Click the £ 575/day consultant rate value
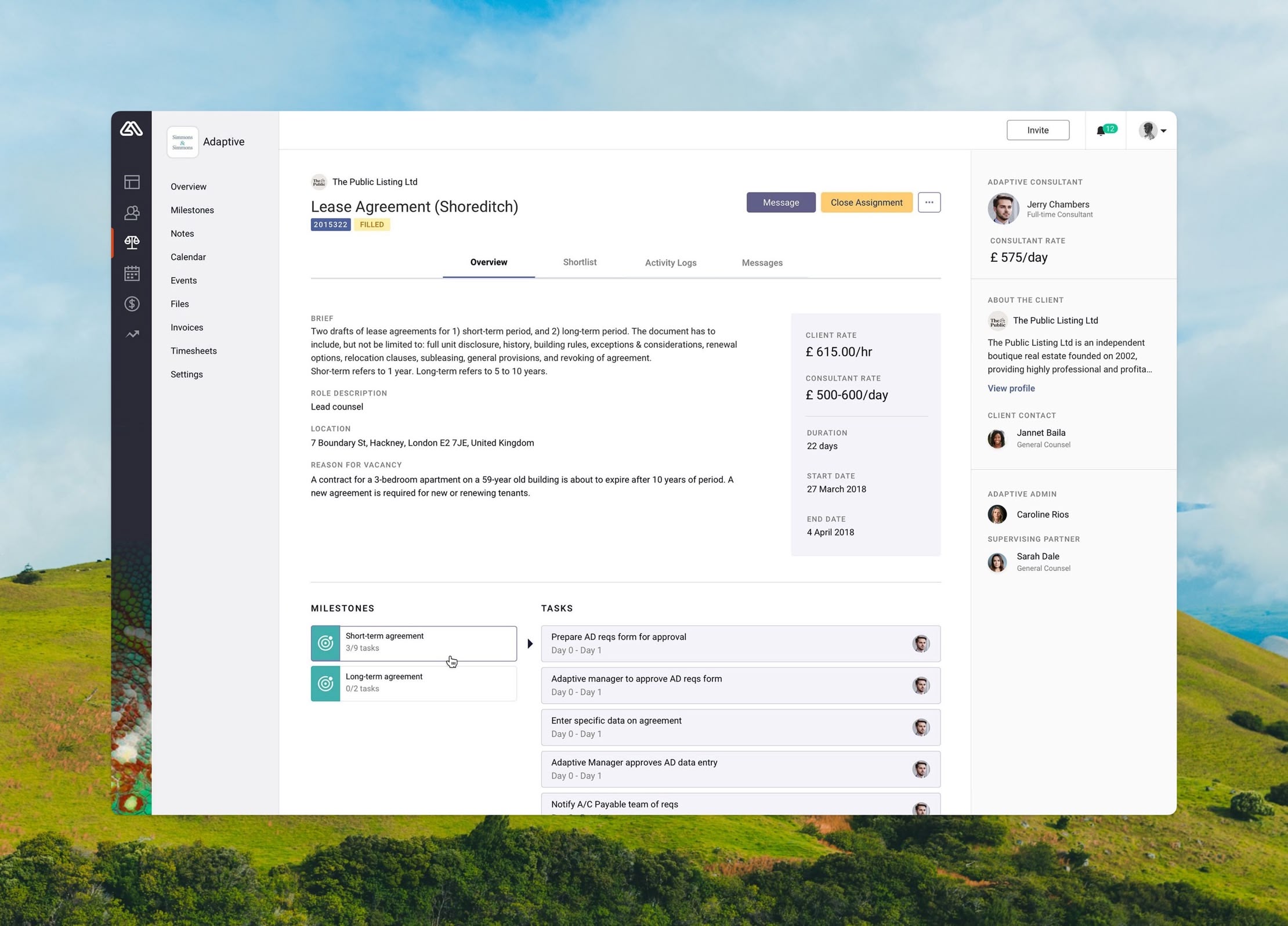 tap(1018, 258)
